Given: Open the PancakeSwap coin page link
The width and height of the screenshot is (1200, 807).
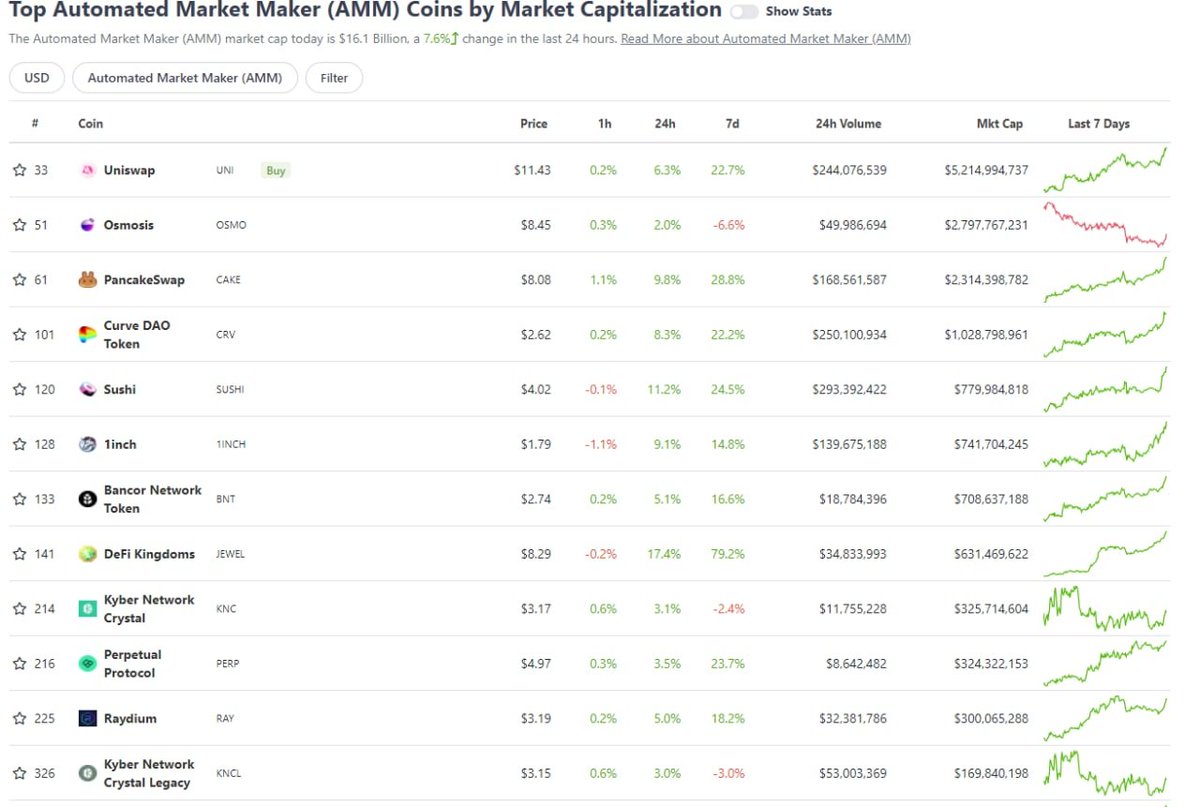Looking at the screenshot, I should coord(144,280).
